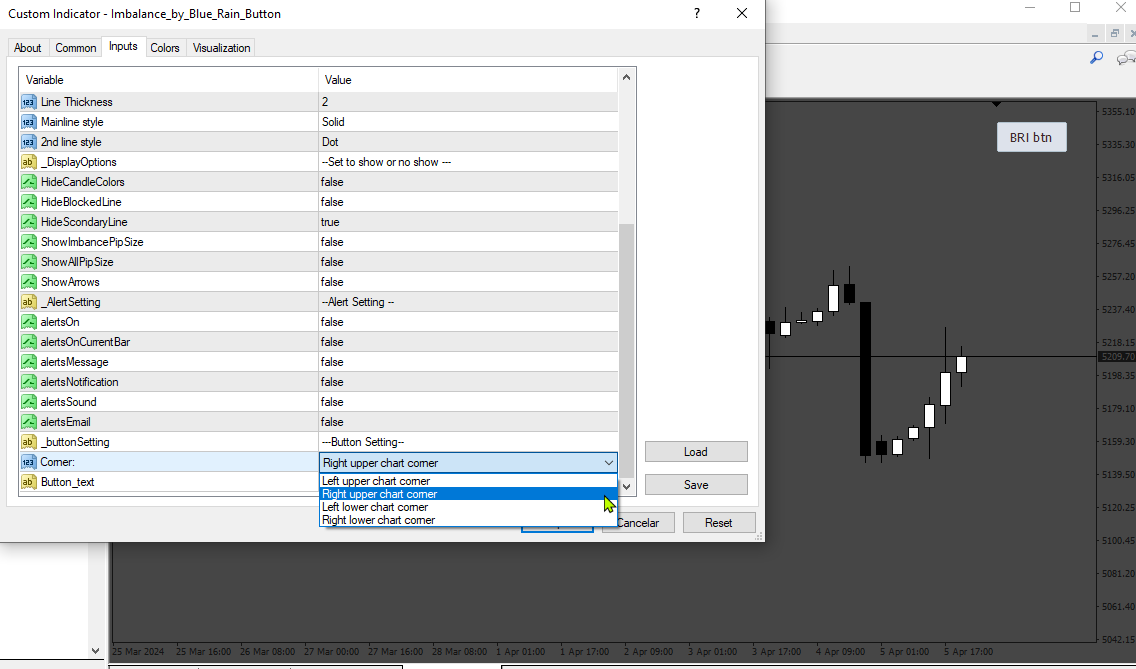Screen dimensions: 1136x669
Task: Click the HideScondaryLine boolean icon
Action: 29,222
